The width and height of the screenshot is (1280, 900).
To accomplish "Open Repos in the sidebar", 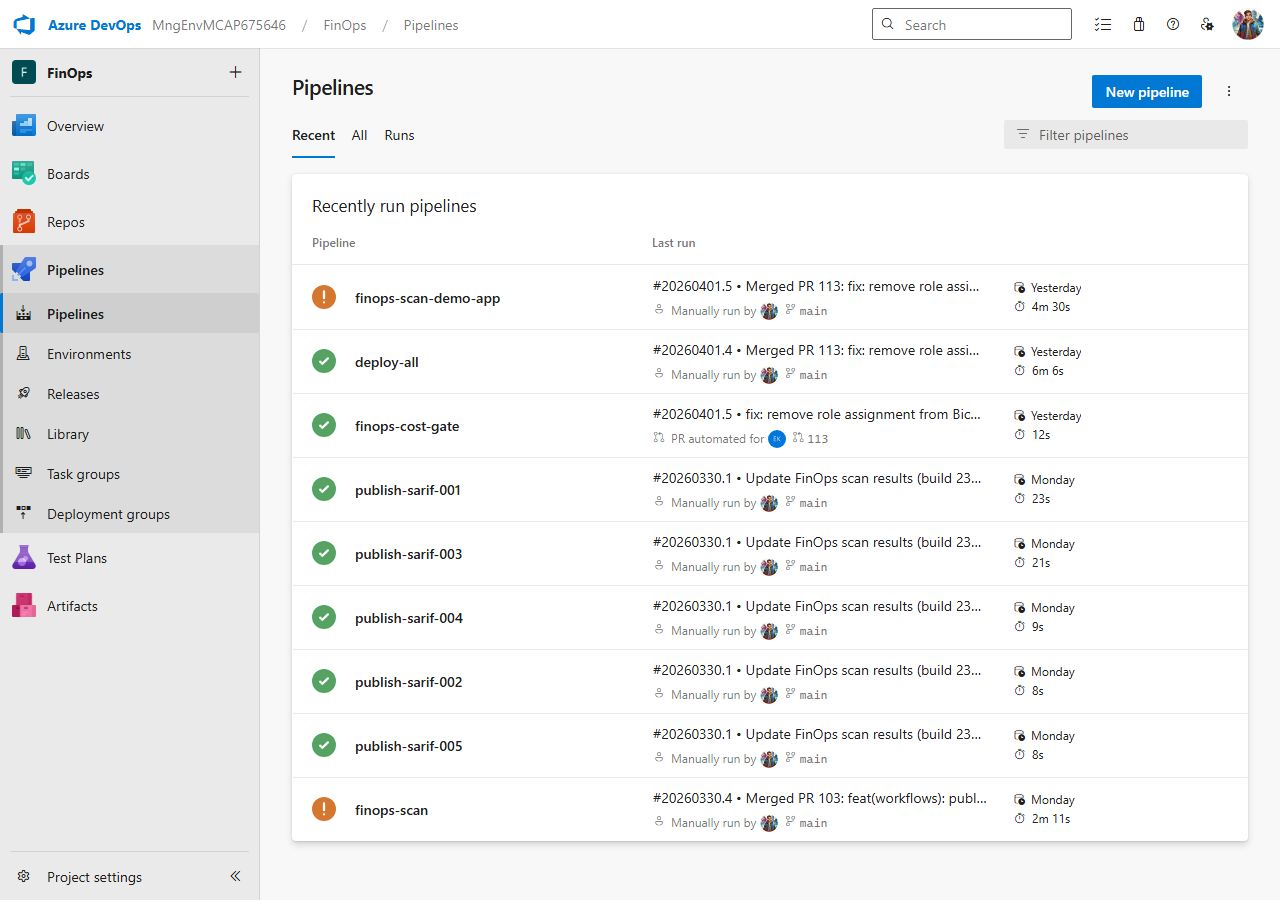I will 130,222.
